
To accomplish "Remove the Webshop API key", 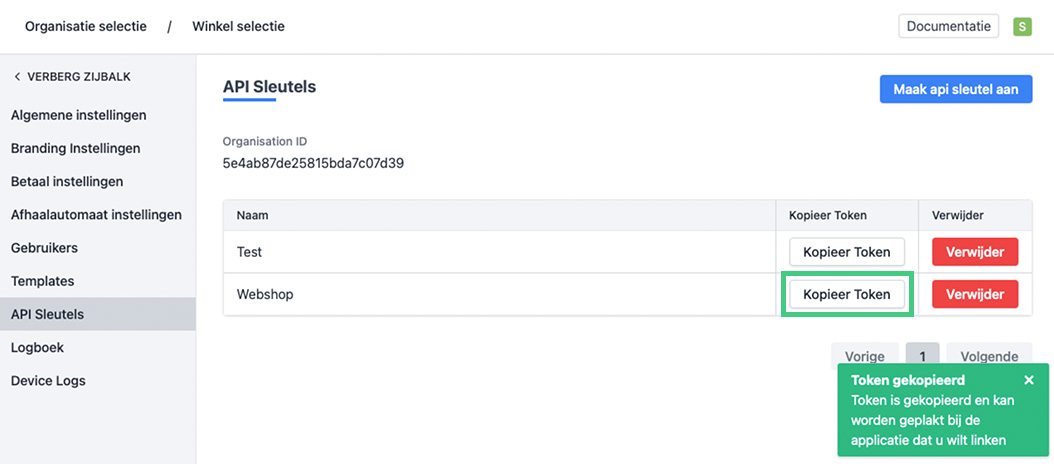I will pyautogui.click(x=975, y=294).
